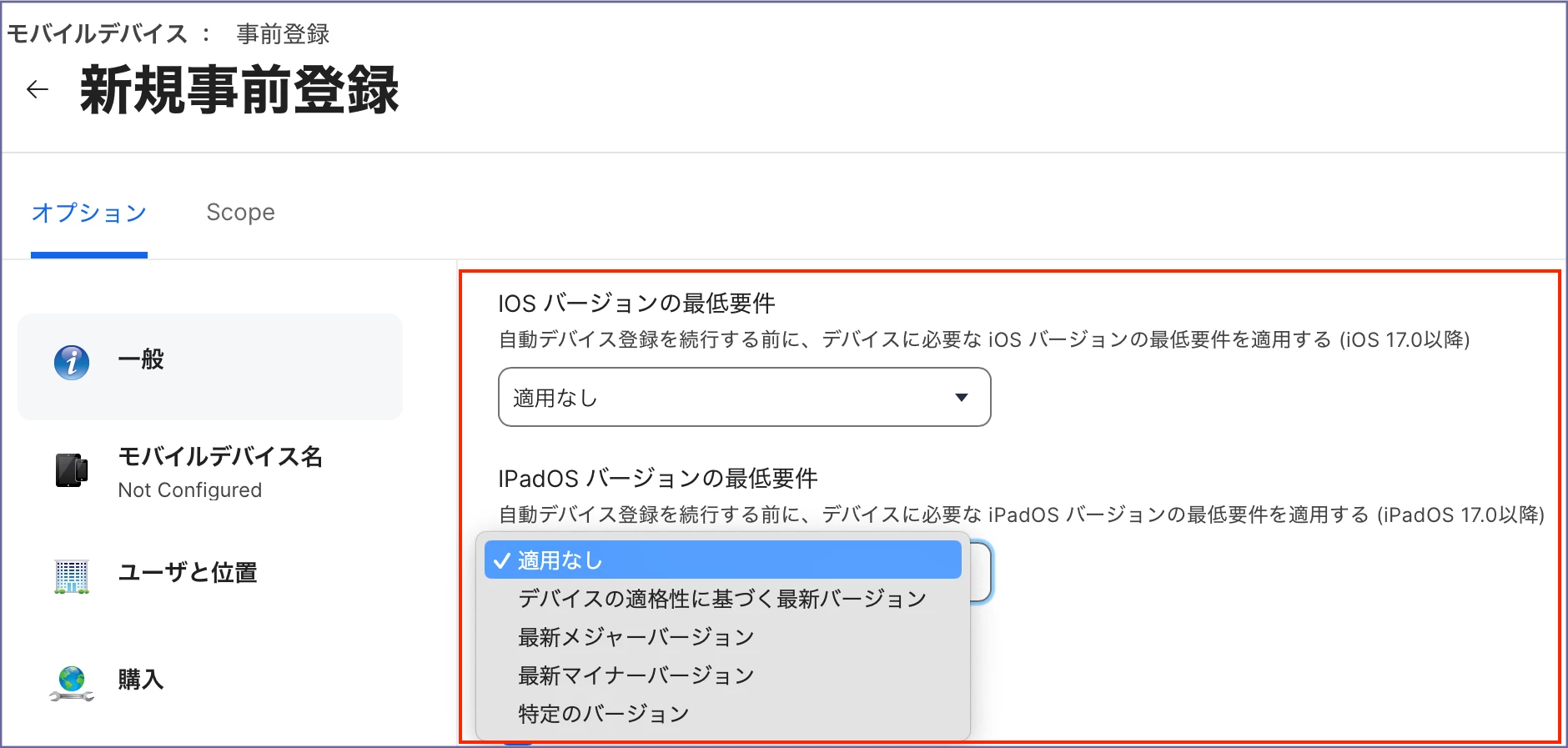Open the 一般 settings section
The image size is (1568, 748).
[210, 366]
